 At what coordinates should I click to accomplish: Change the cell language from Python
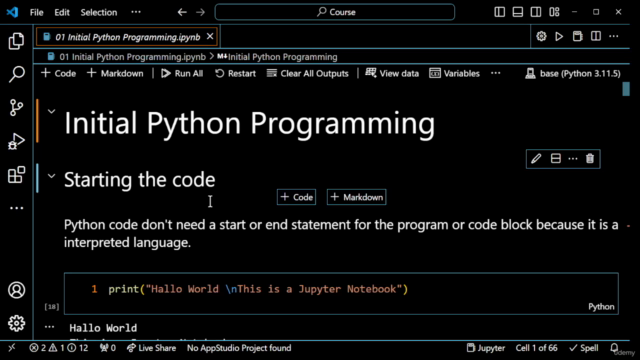(601, 307)
